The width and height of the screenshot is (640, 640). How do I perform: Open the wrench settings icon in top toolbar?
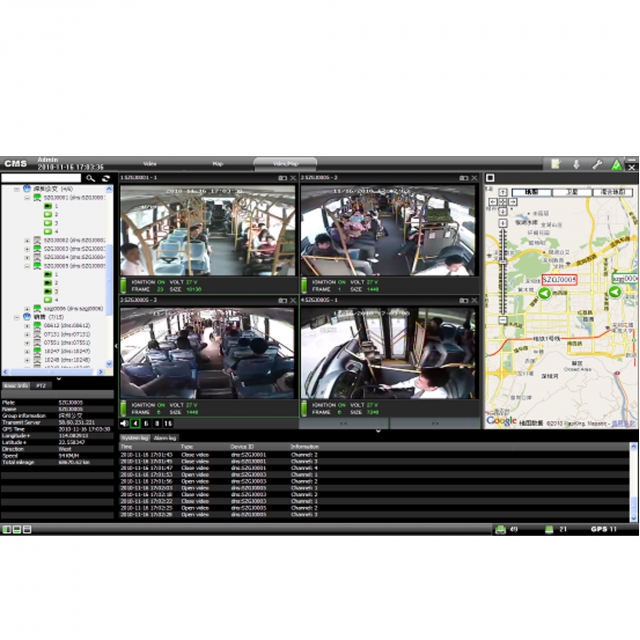[x=596, y=164]
